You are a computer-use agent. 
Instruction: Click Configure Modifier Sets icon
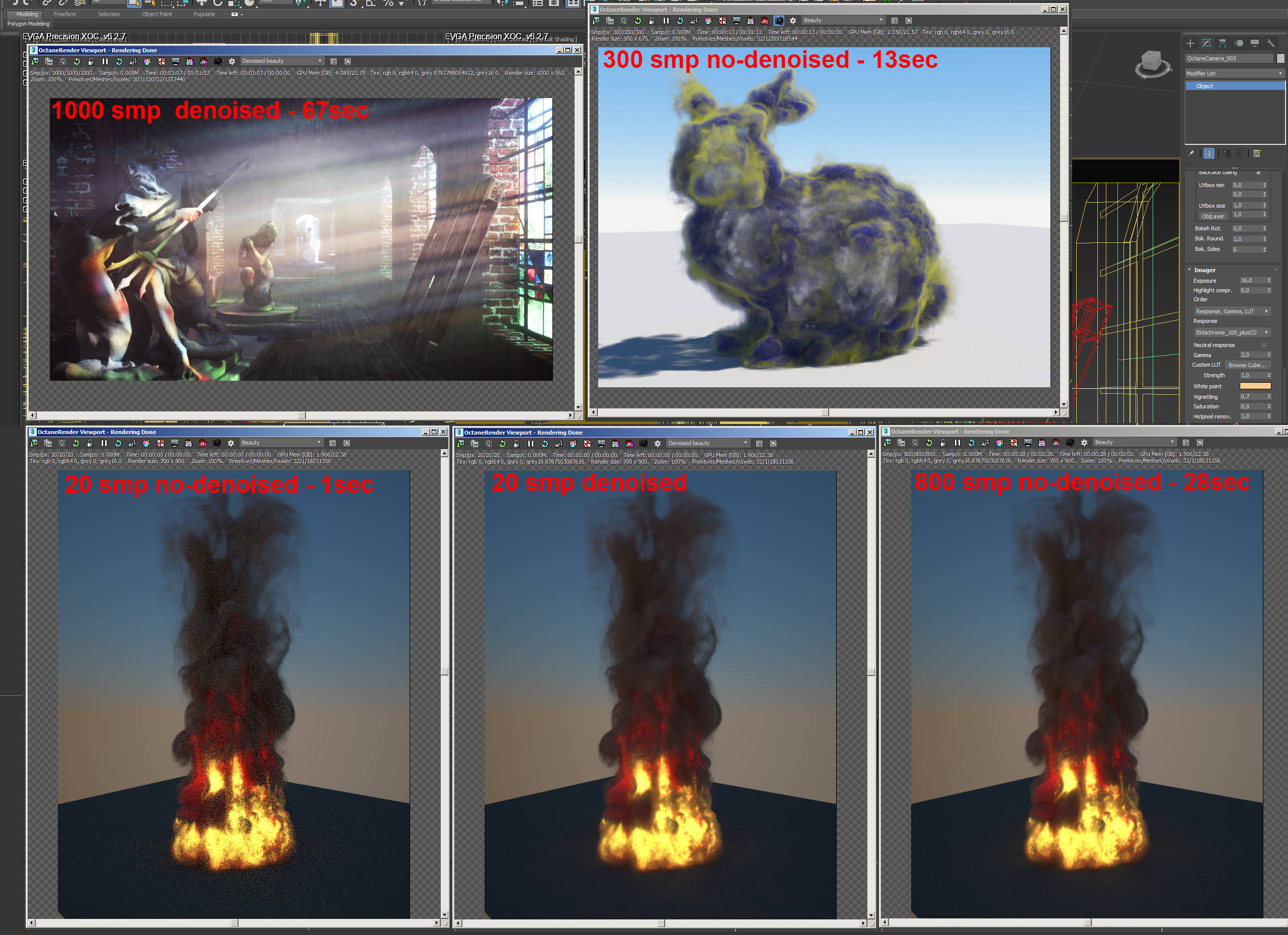tap(1257, 153)
